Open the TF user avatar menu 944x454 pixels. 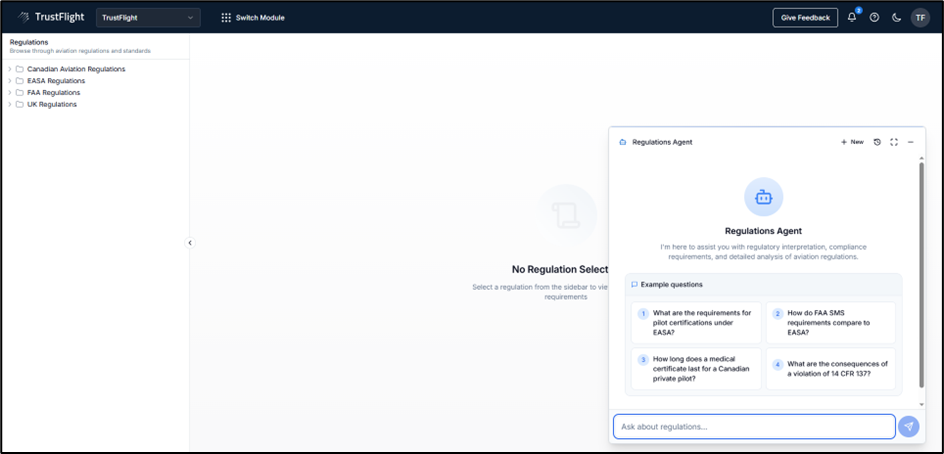pyautogui.click(x=920, y=17)
